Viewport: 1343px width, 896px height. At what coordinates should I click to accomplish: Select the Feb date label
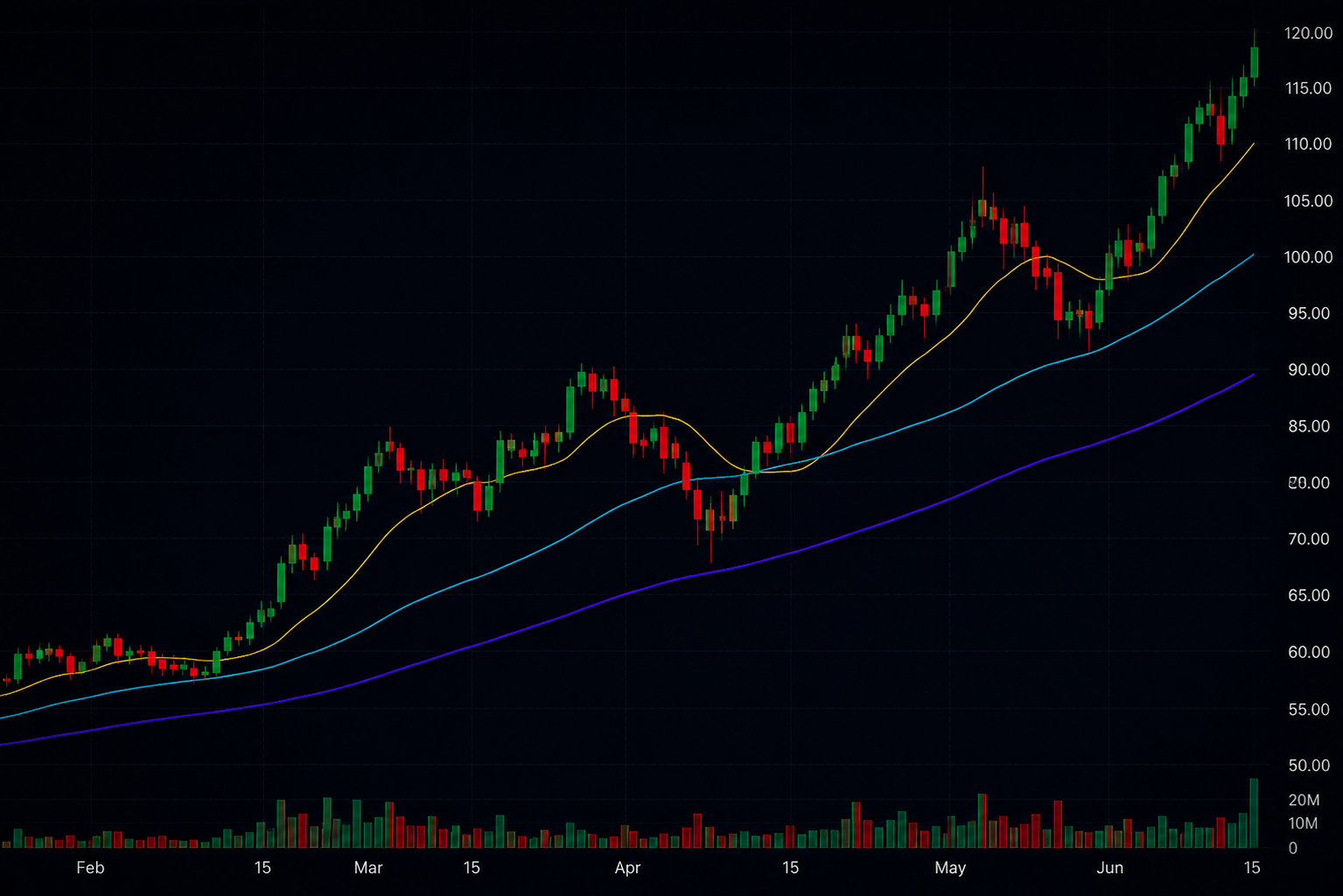(x=90, y=868)
